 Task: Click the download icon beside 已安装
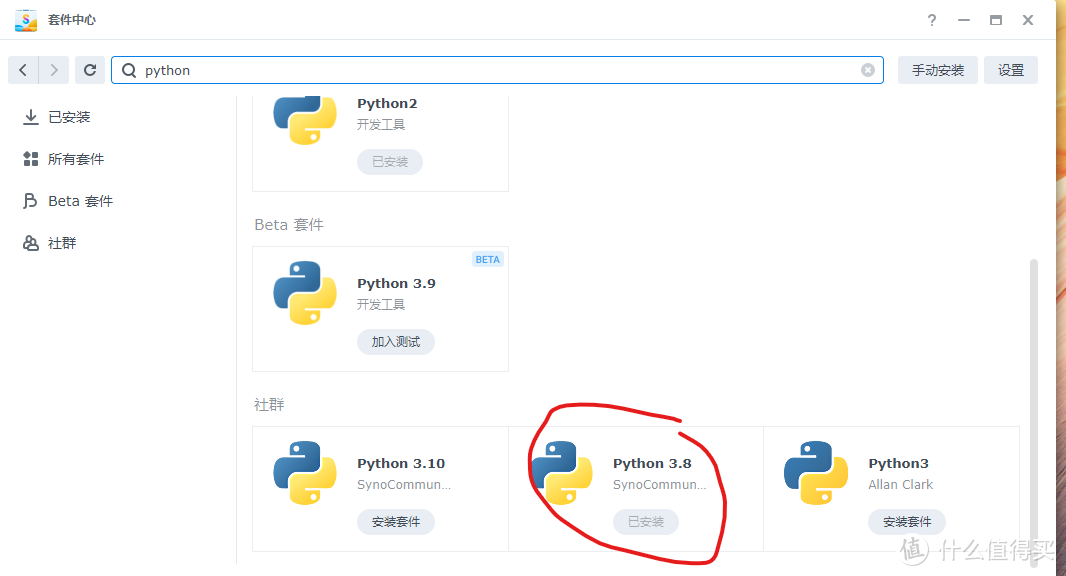(31, 116)
